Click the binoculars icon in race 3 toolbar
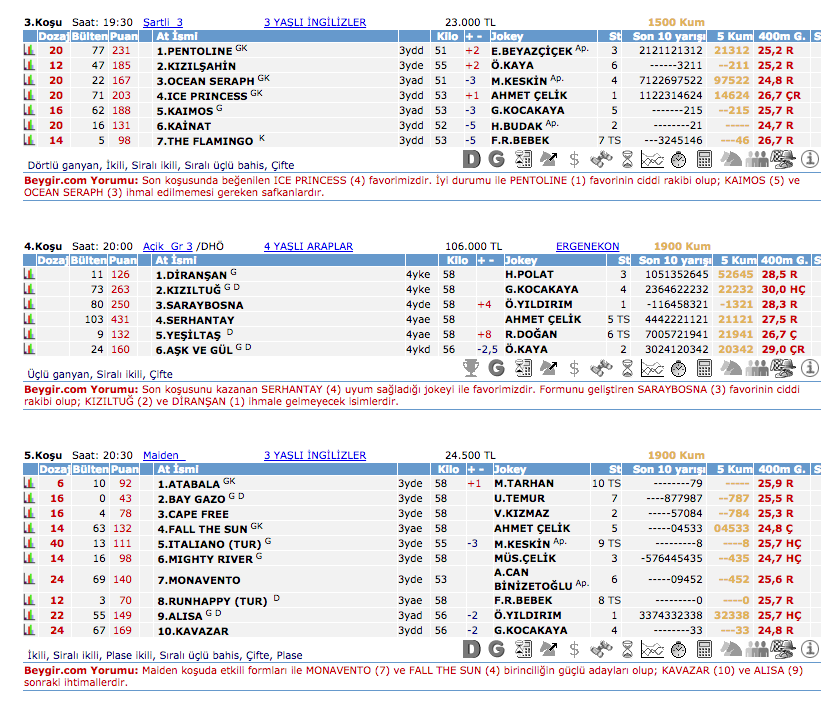Image resolution: width=837 pixels, height=703 pixels. click(600, 158)
